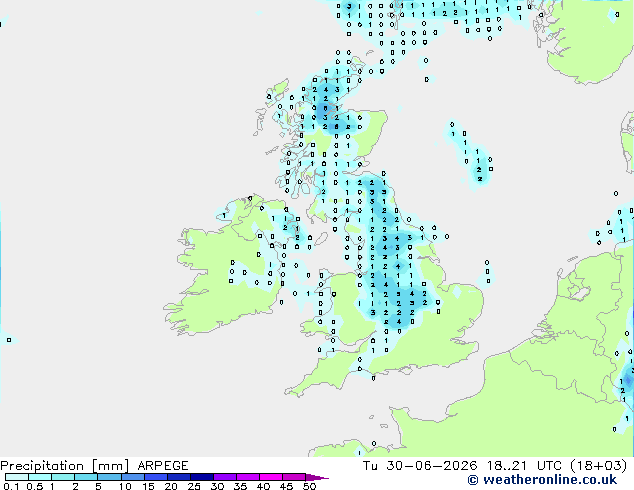
Task: Click the 'Precipitation' title text
Action: point(42,466)
